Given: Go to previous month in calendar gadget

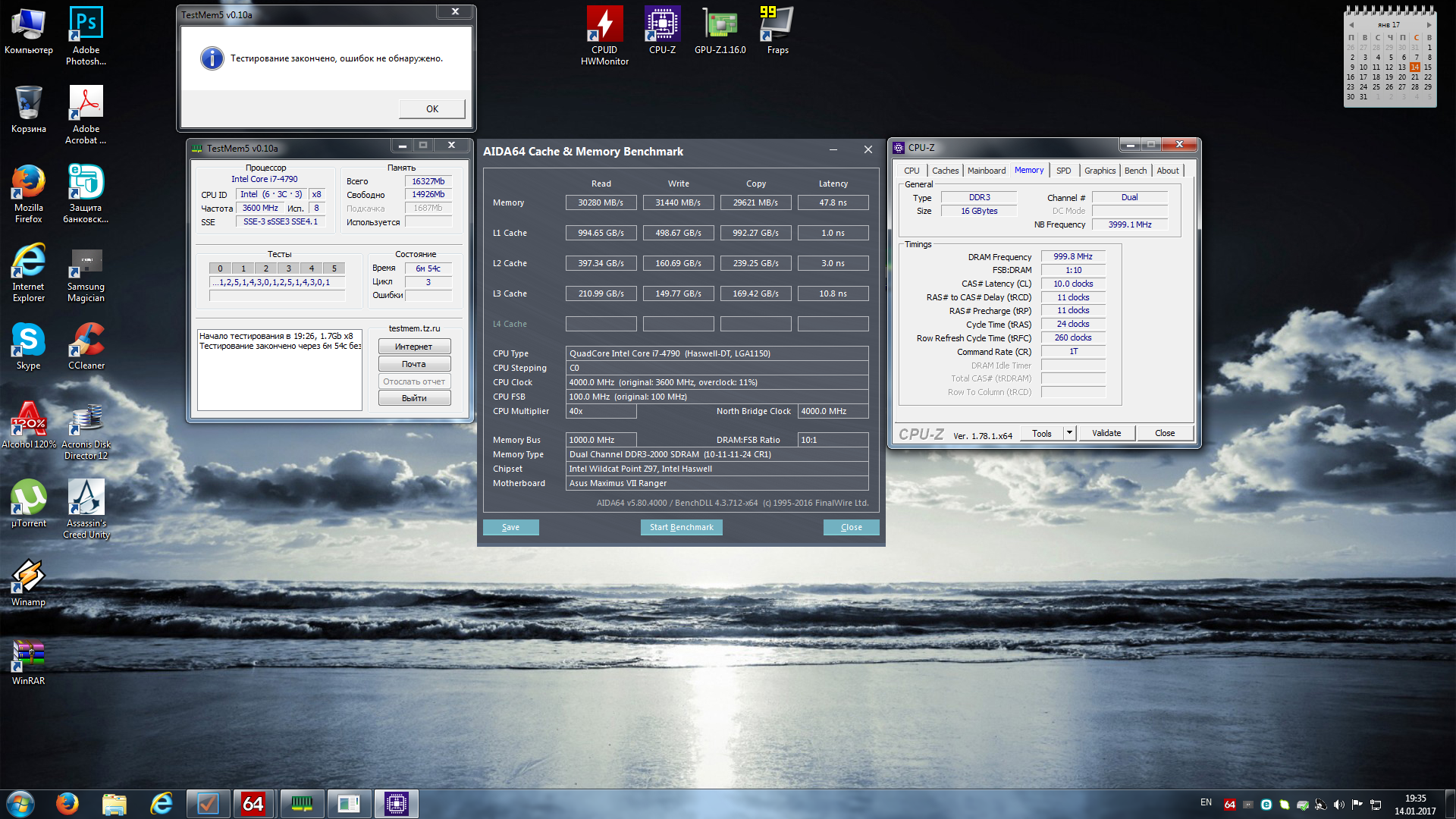Looking at the screenshot, I should [x=1351, y=25].
